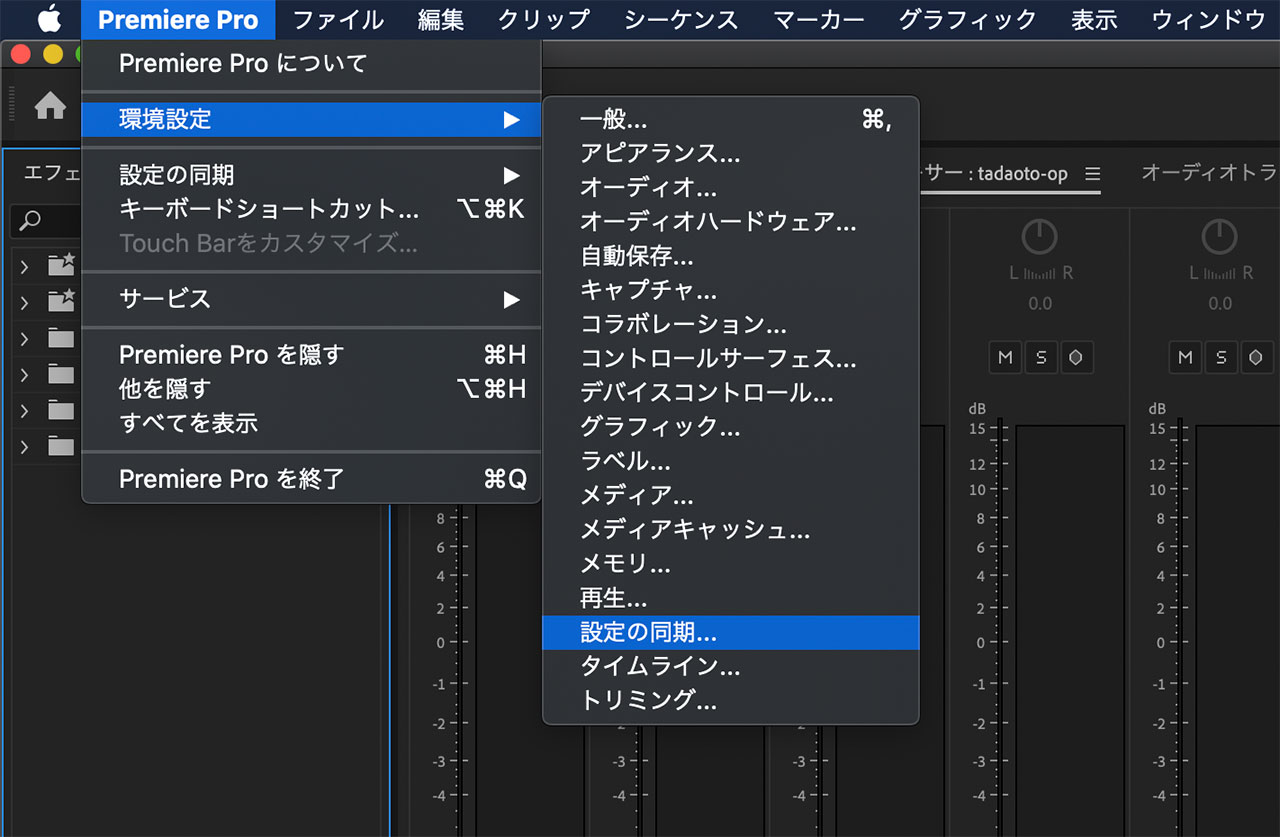Open トリミング... preferences
The image size is (1280, 837).
pyautogui.click(x=730, y=700)
